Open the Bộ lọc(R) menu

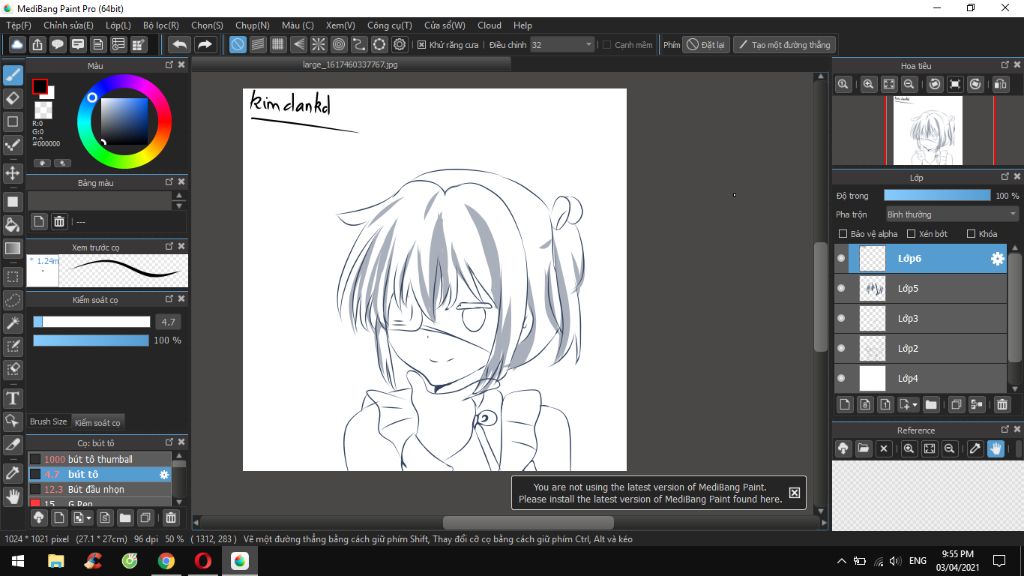click(161, 25)
